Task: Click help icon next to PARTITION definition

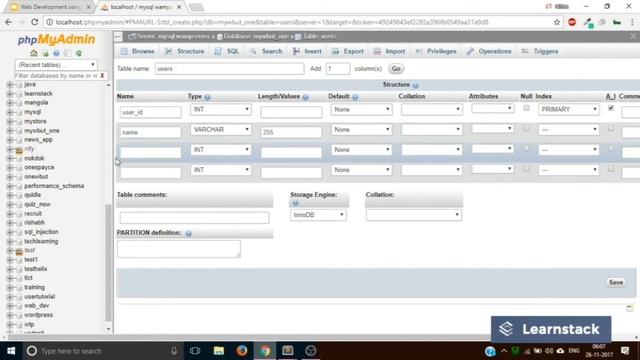Action: (x=189, y=233)
